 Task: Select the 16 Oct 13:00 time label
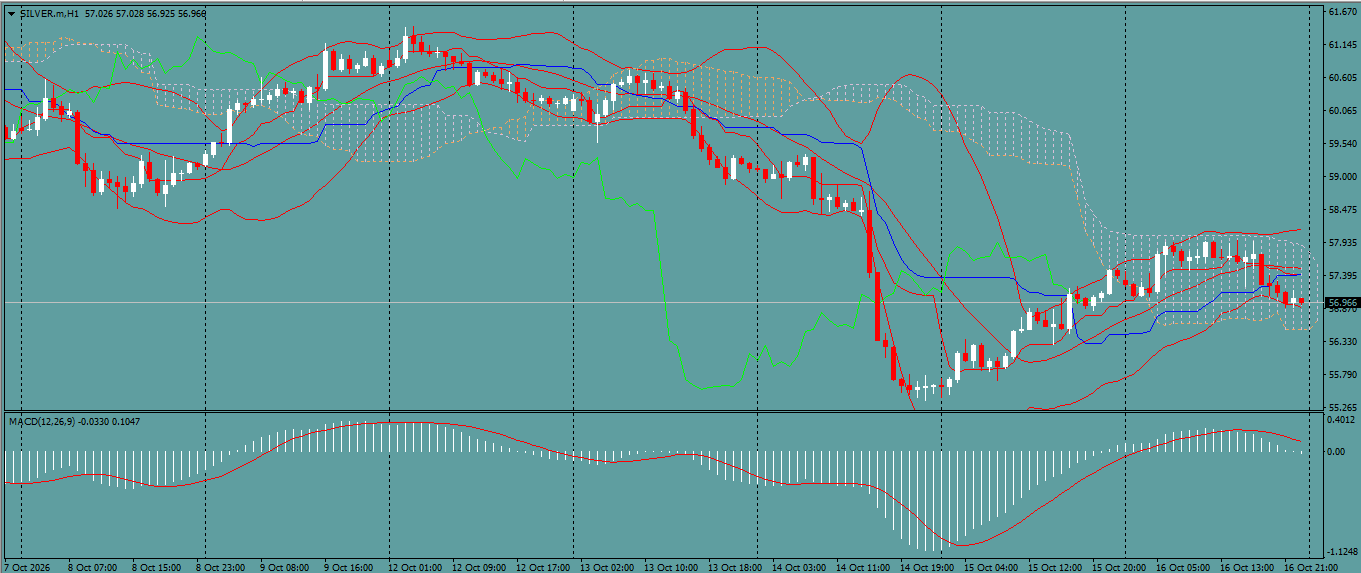pos(1248,567)
